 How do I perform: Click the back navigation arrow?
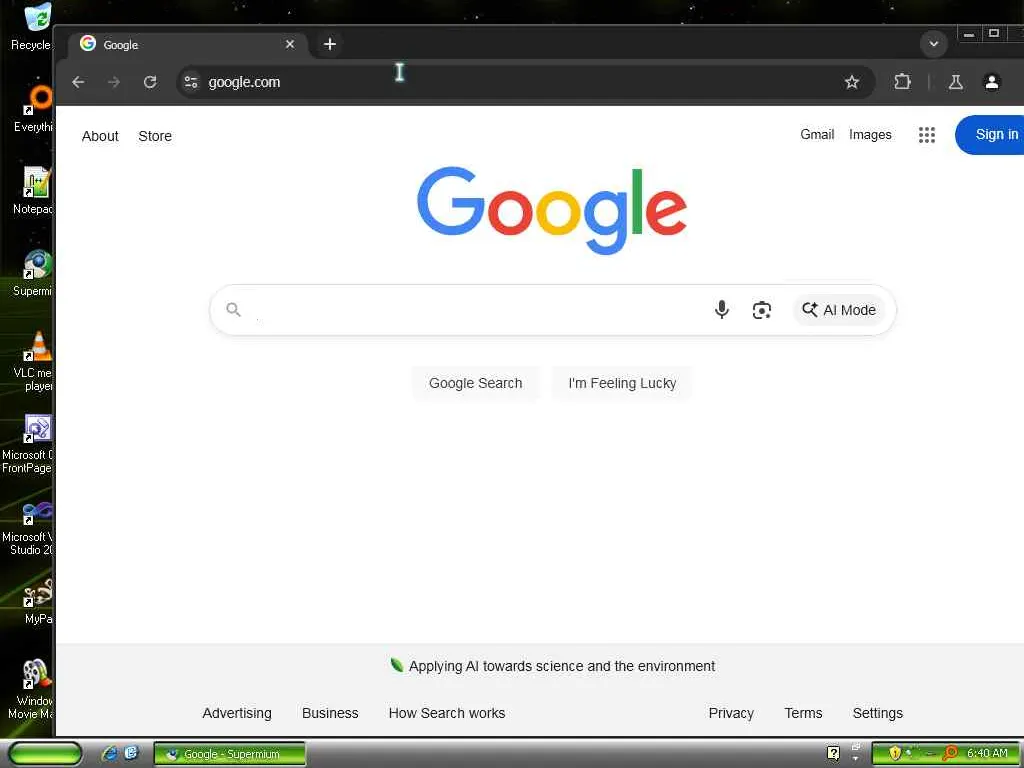pyautogui.click(x=78, y=82)
